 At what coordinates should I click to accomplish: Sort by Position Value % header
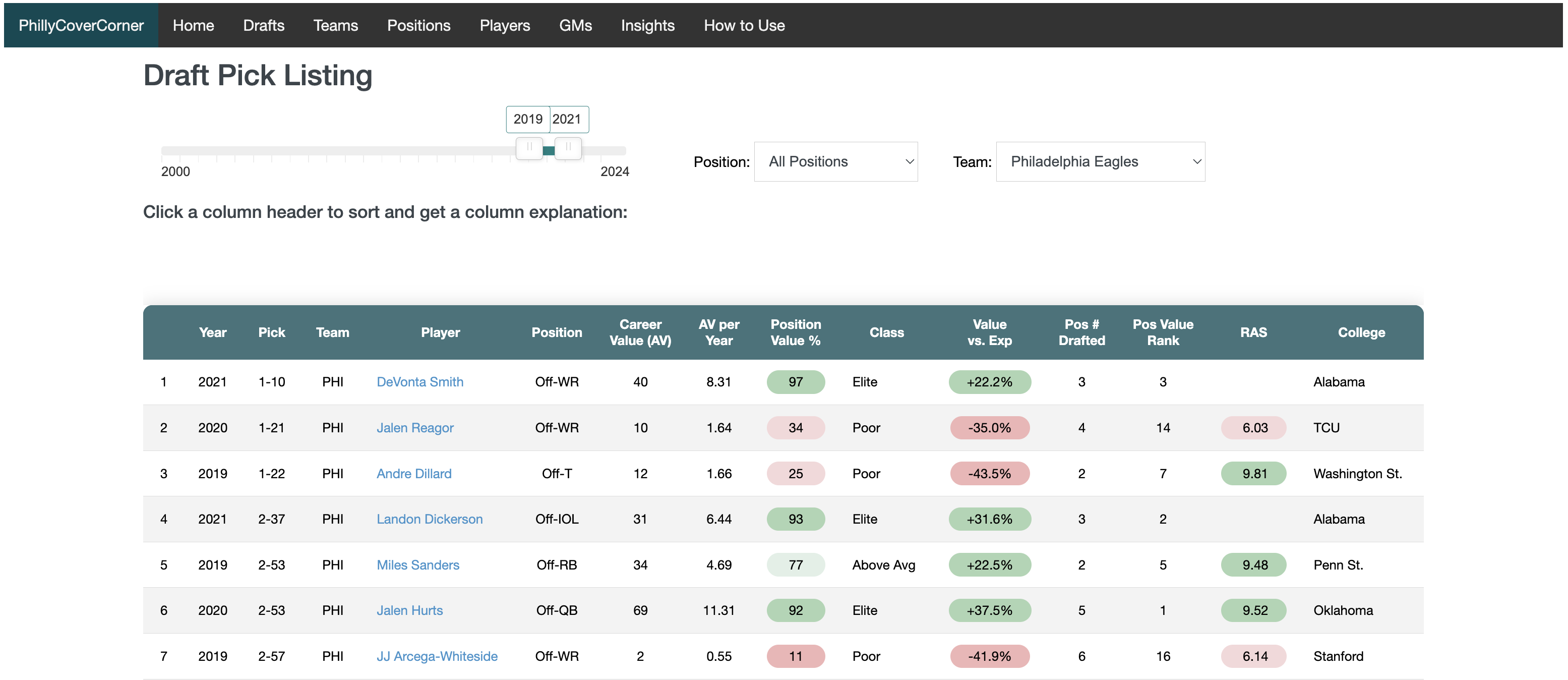pyautogui.click(x=795, y=332)
